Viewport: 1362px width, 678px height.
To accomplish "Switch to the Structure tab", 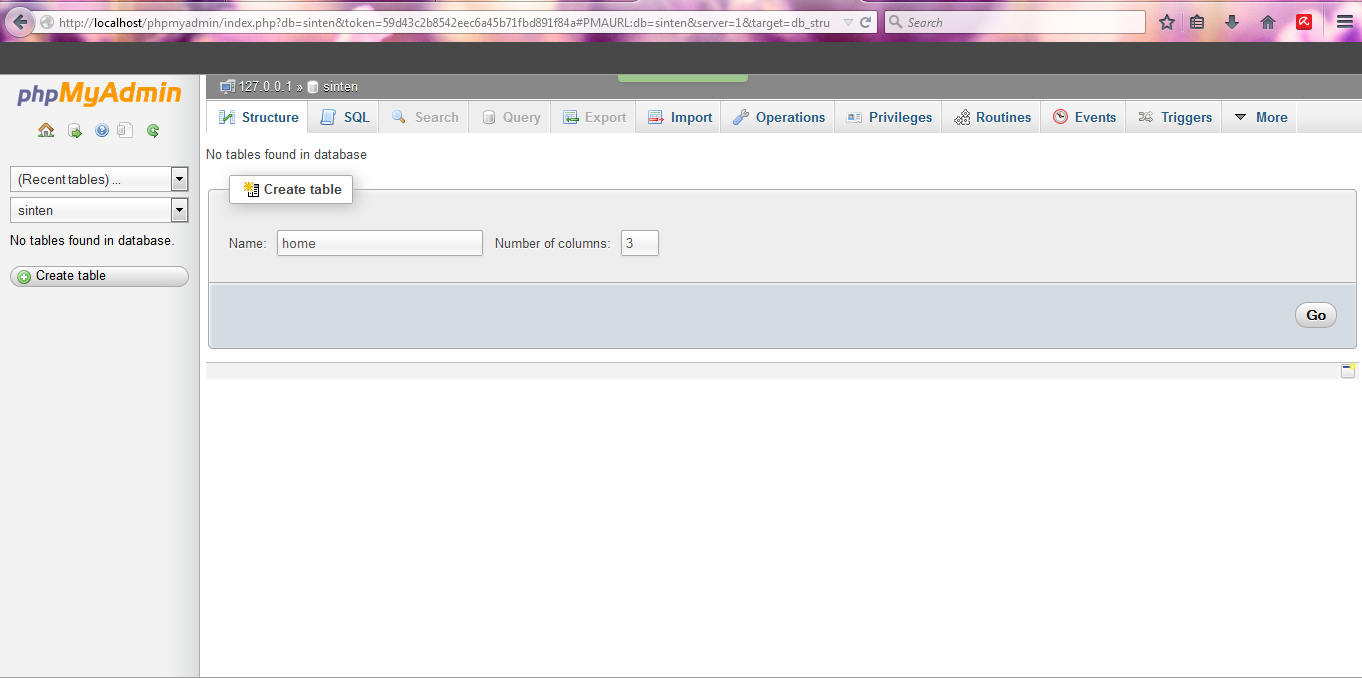I will 258,117.
